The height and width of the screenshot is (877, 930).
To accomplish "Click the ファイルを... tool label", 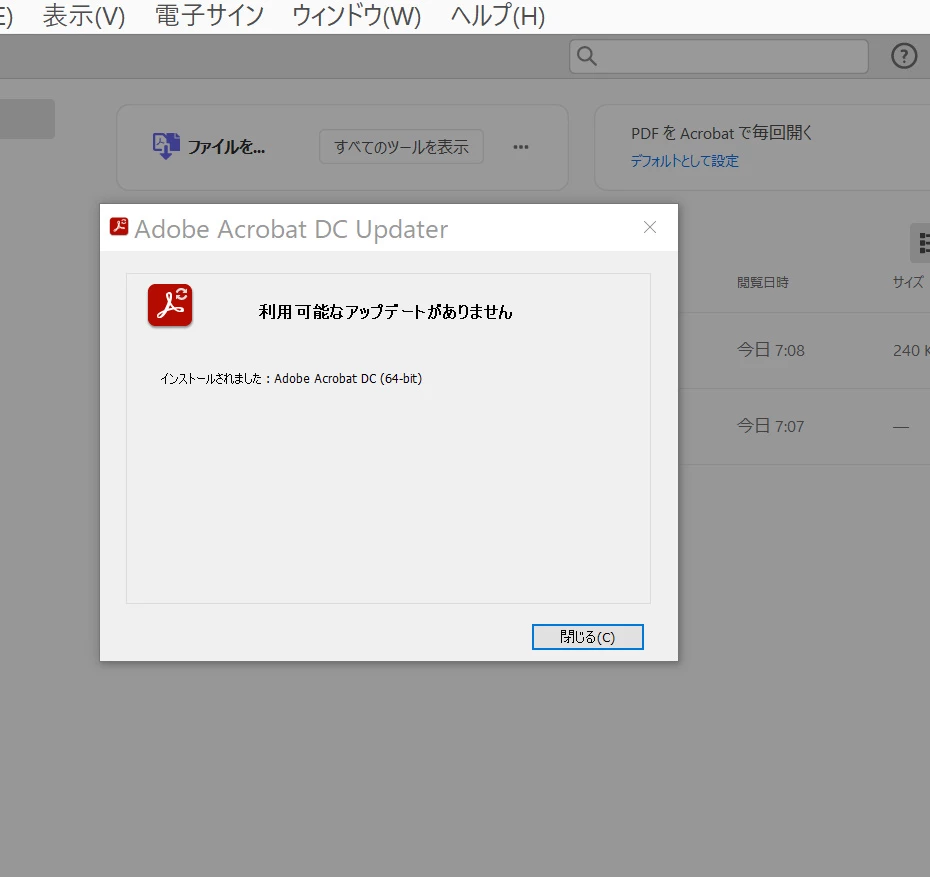I will tap(227, 146).
